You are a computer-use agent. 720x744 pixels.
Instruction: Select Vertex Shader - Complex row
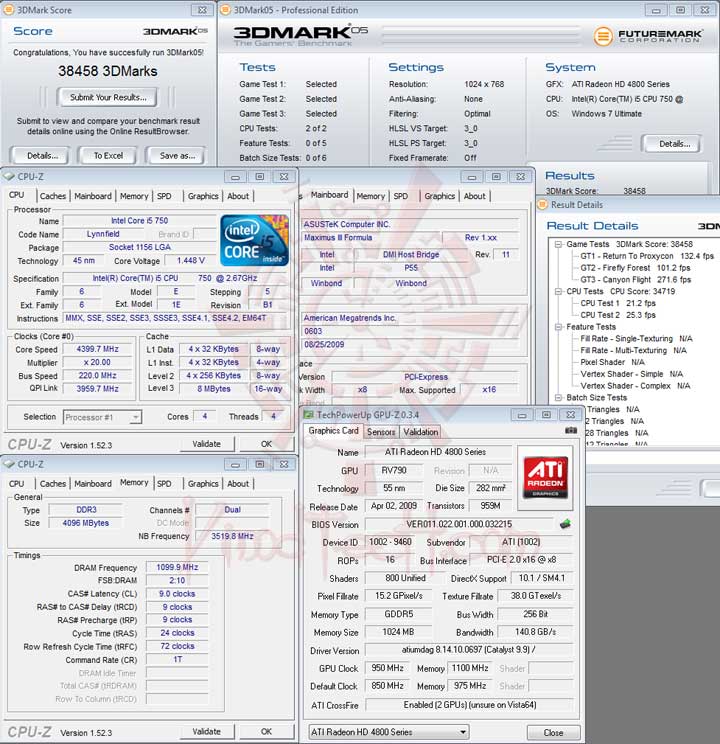[635, 386]
